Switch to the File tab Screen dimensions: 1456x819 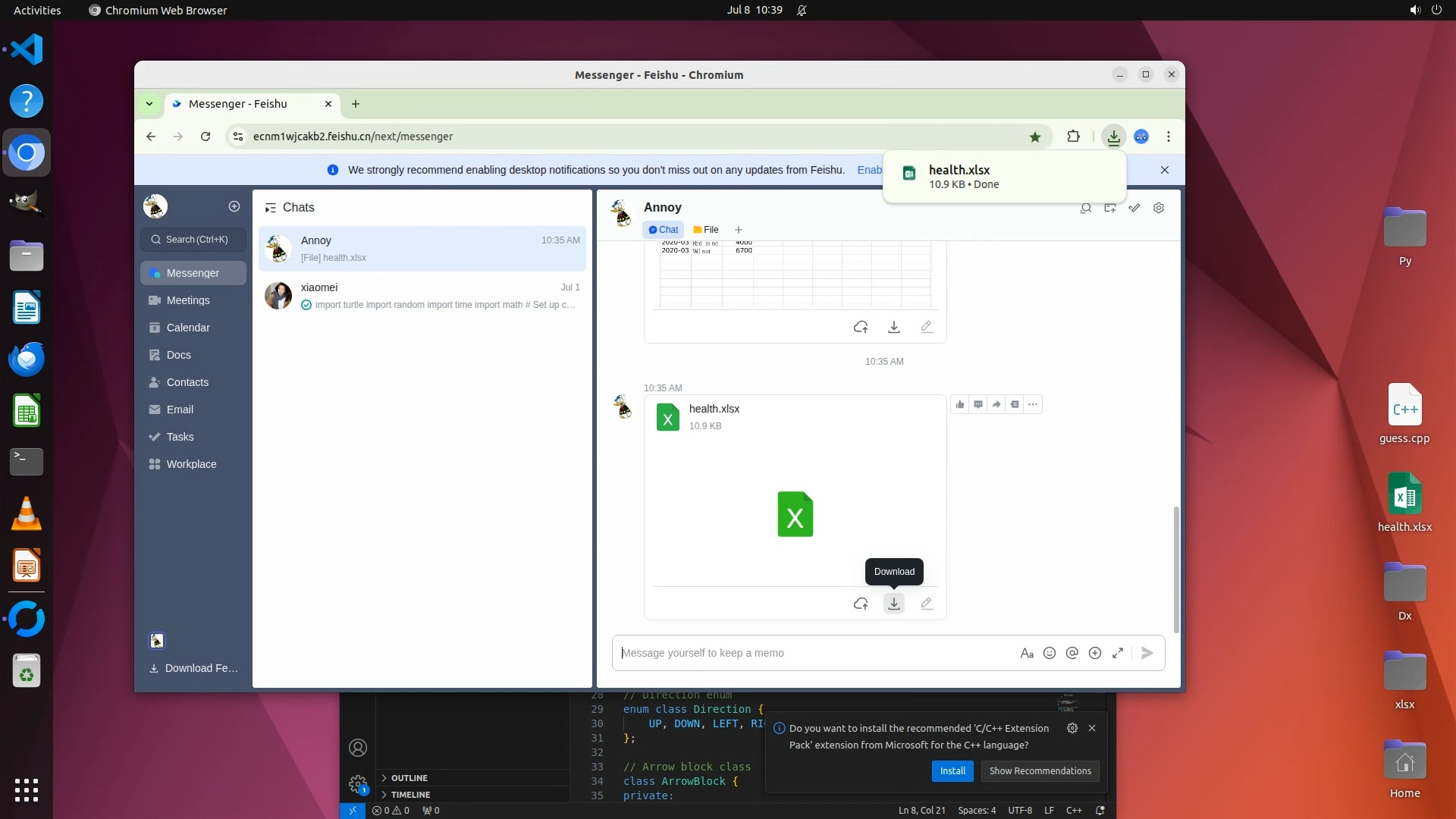coord(706,230)
